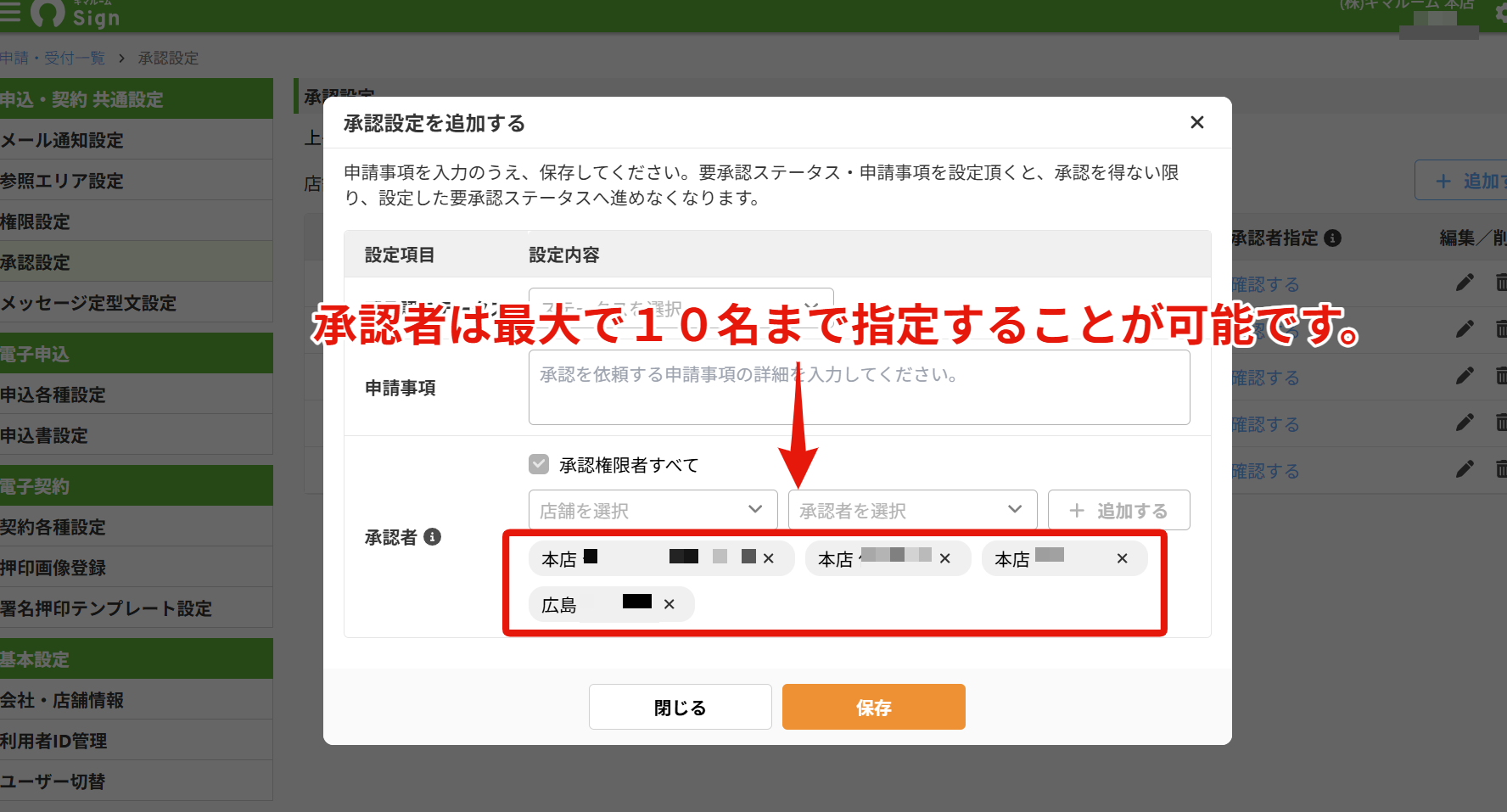This screenshot has height=812, width=1507.
Task: Open 利用者ID管理 in sidebar
Action: pos(136,741)
